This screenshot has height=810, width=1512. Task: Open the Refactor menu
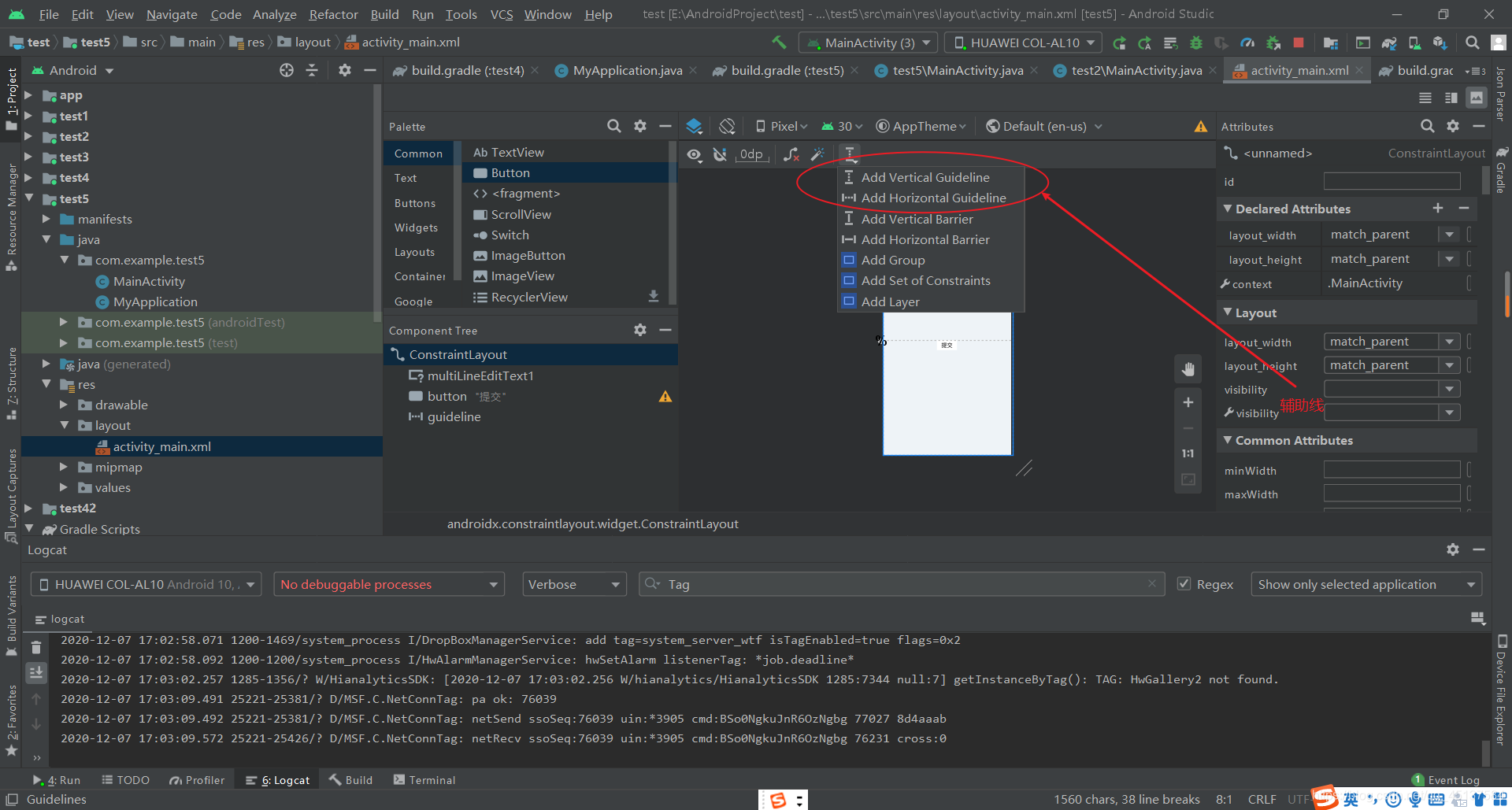pyautogui.click(x=333, y=14)
